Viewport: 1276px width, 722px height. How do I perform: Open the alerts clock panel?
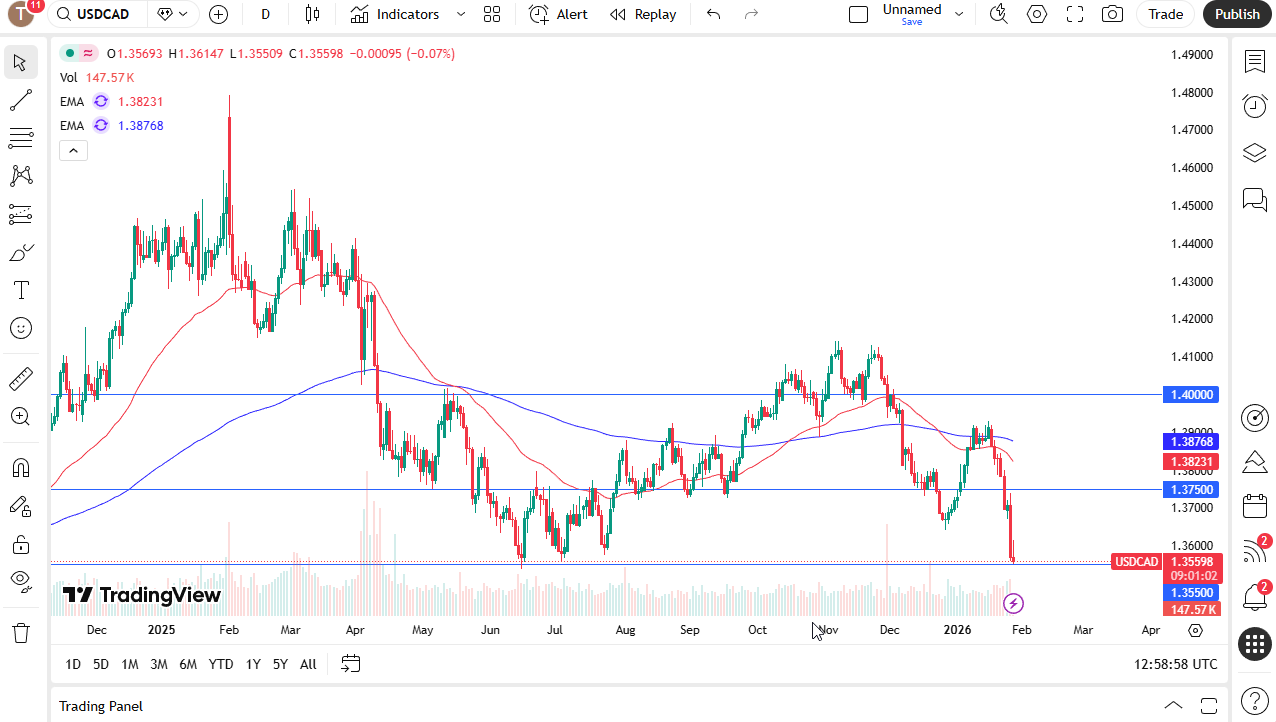(x=1255, y=105)
